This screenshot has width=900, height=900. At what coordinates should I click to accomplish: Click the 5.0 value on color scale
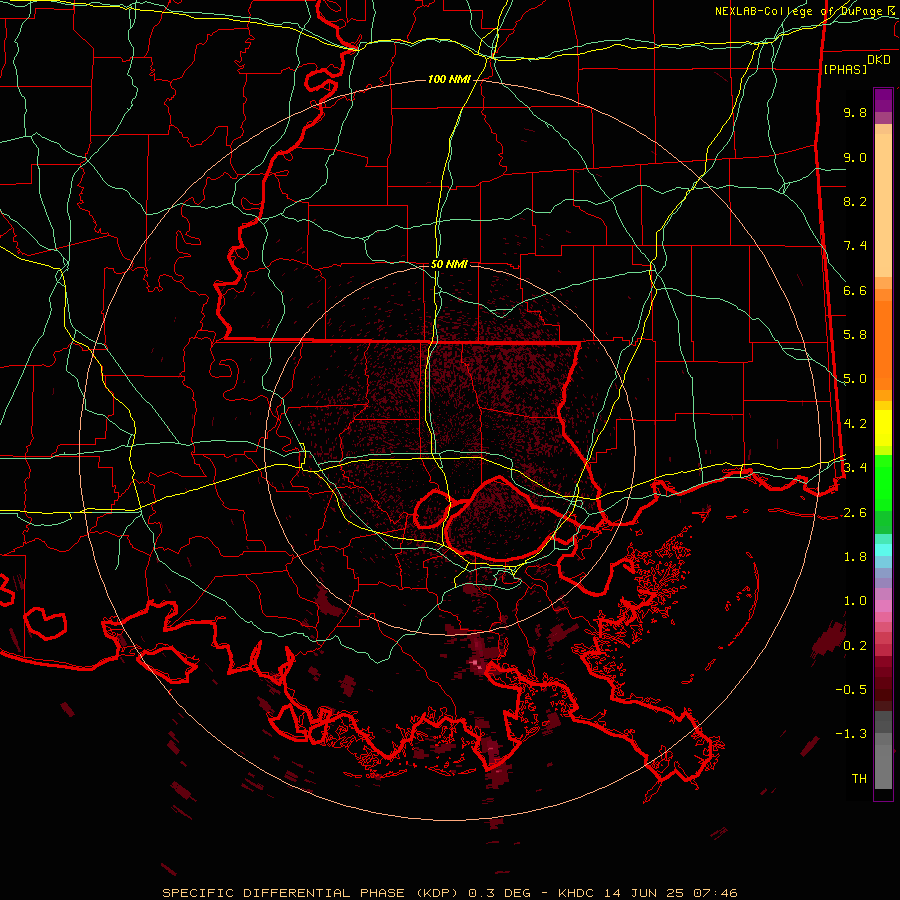click(855, 379)
